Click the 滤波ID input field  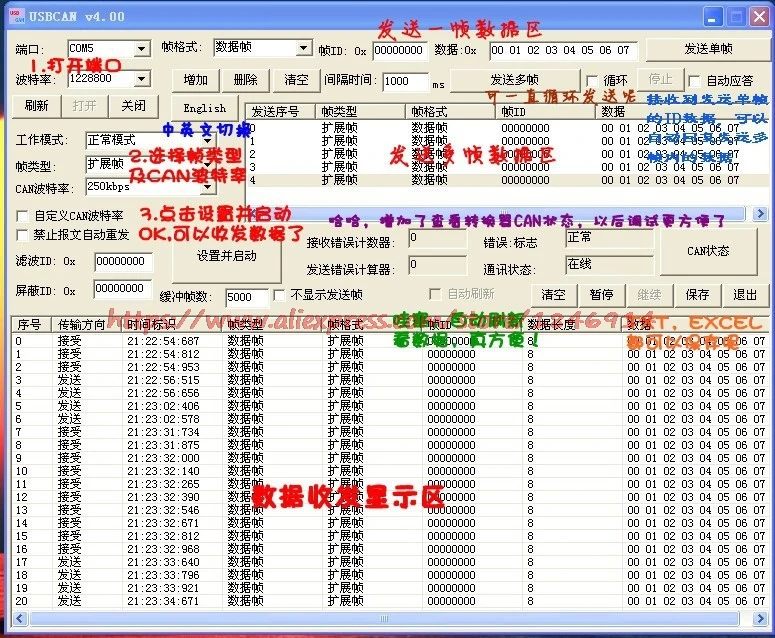[x=124, y=261]
